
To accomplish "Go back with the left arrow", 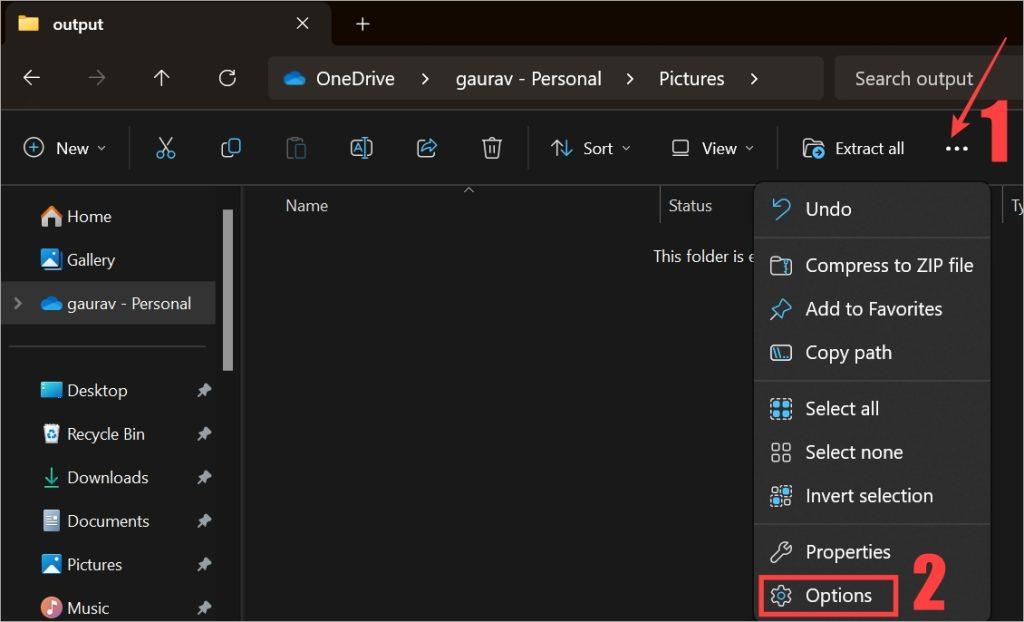I will (x=32, y=78).
